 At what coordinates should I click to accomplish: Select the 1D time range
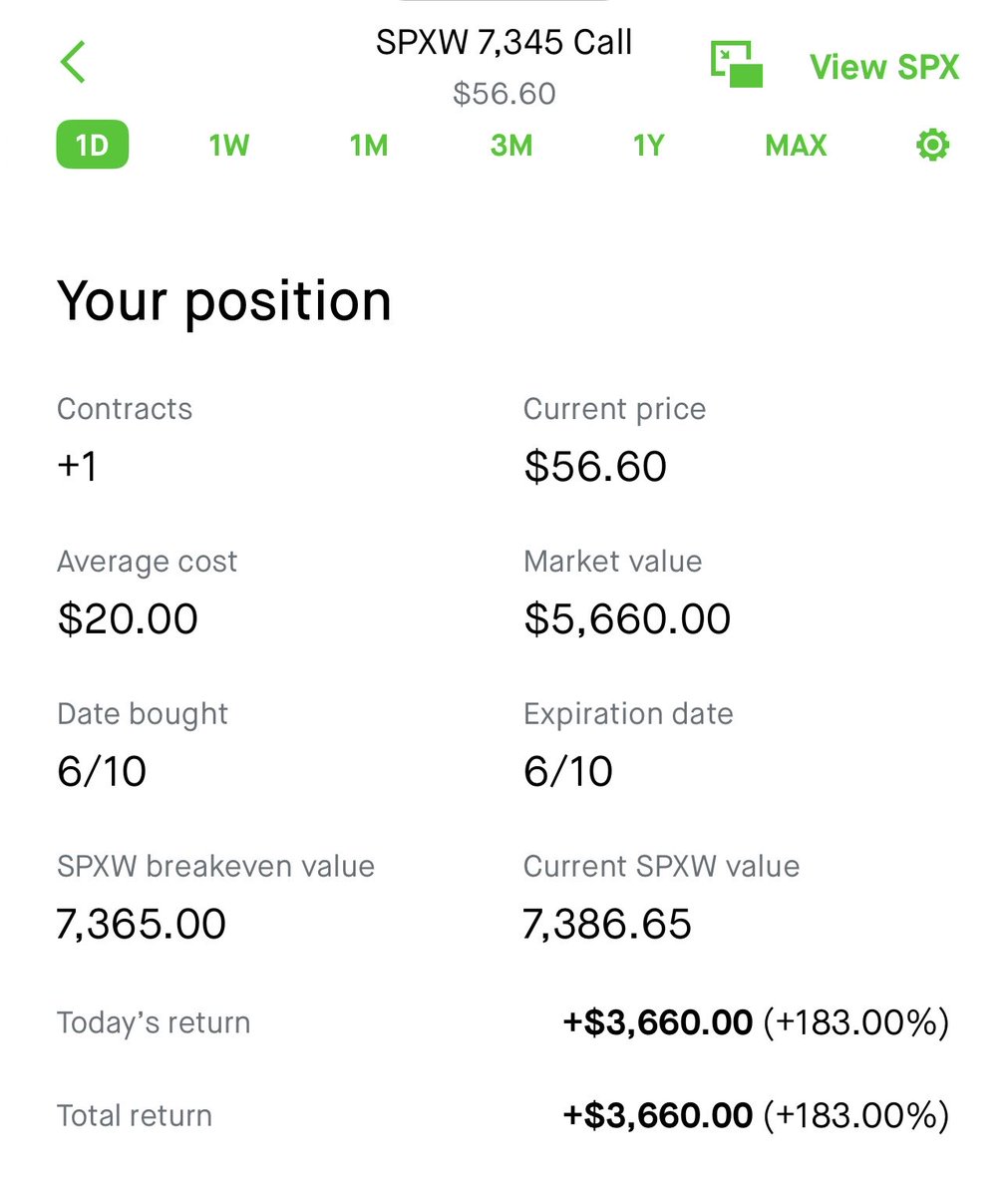(92, 146)
